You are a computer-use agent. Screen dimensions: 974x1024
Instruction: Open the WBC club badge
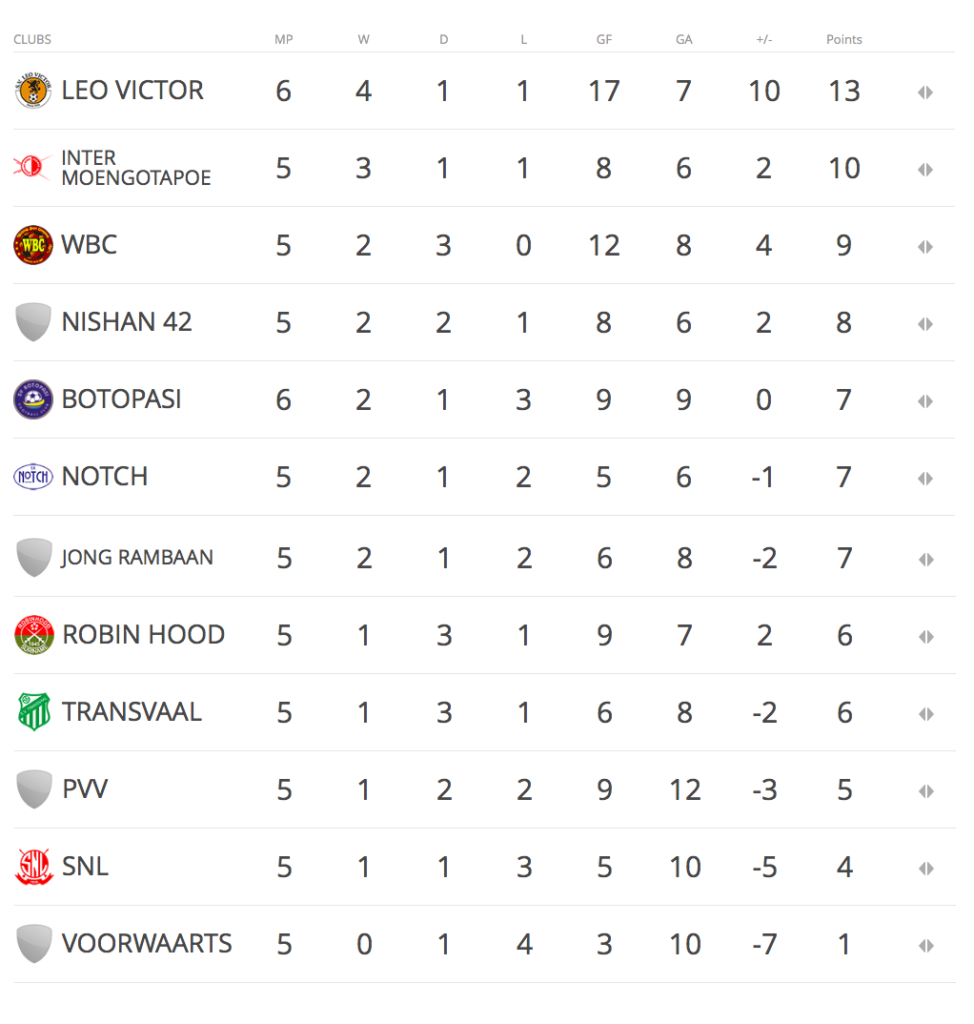(x=33, y=245)
